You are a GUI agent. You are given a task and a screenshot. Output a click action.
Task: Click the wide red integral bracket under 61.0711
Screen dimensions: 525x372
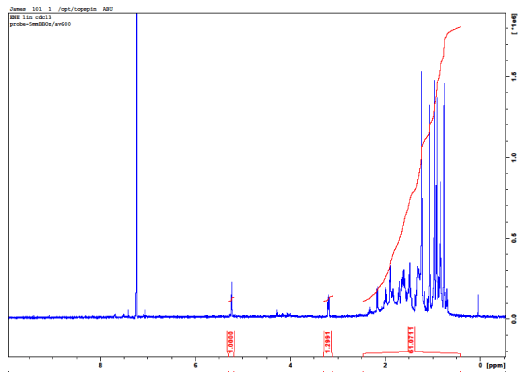pyautogui.click(x=412, y=354)
